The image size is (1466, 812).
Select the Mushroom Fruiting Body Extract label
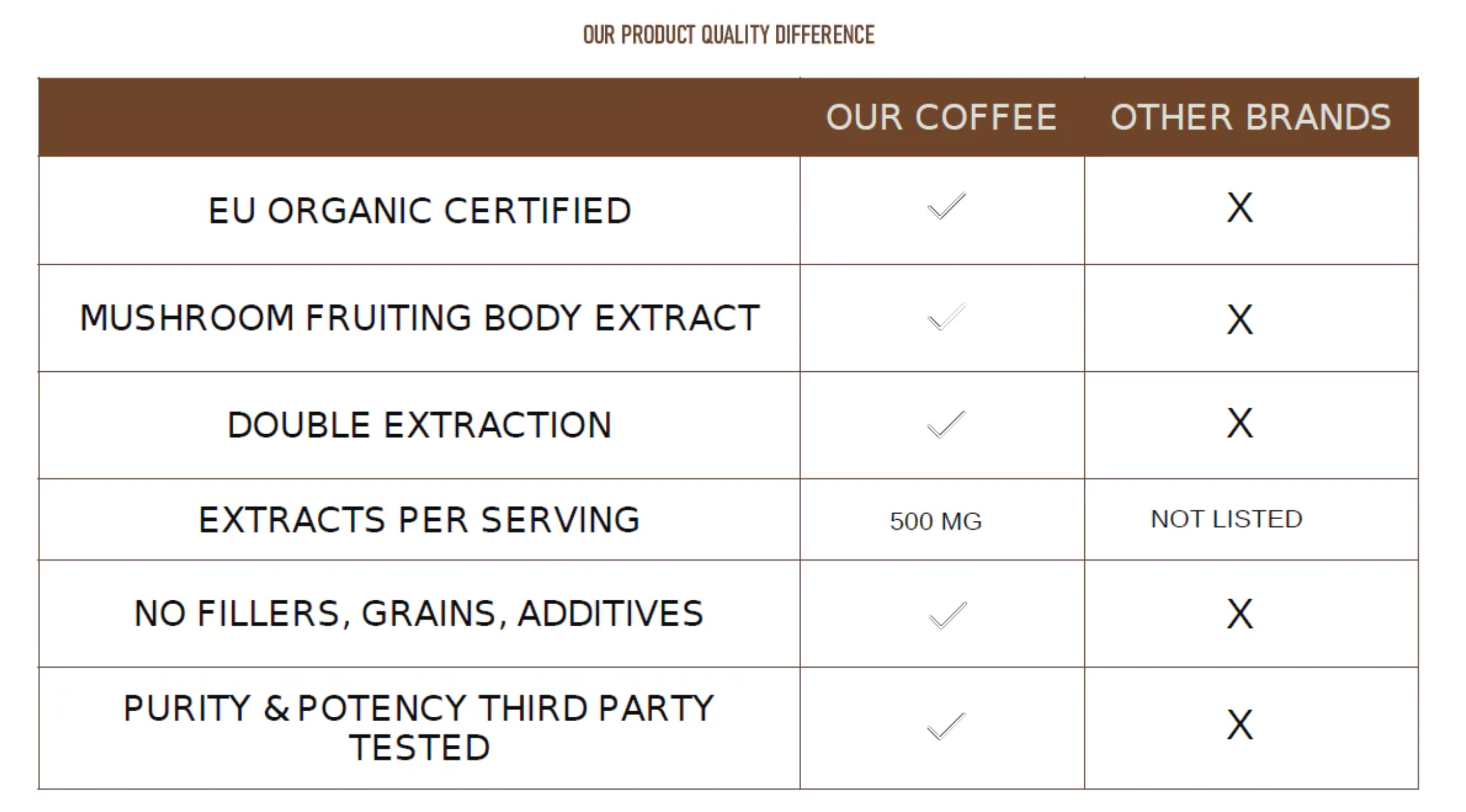coord(420,318)
